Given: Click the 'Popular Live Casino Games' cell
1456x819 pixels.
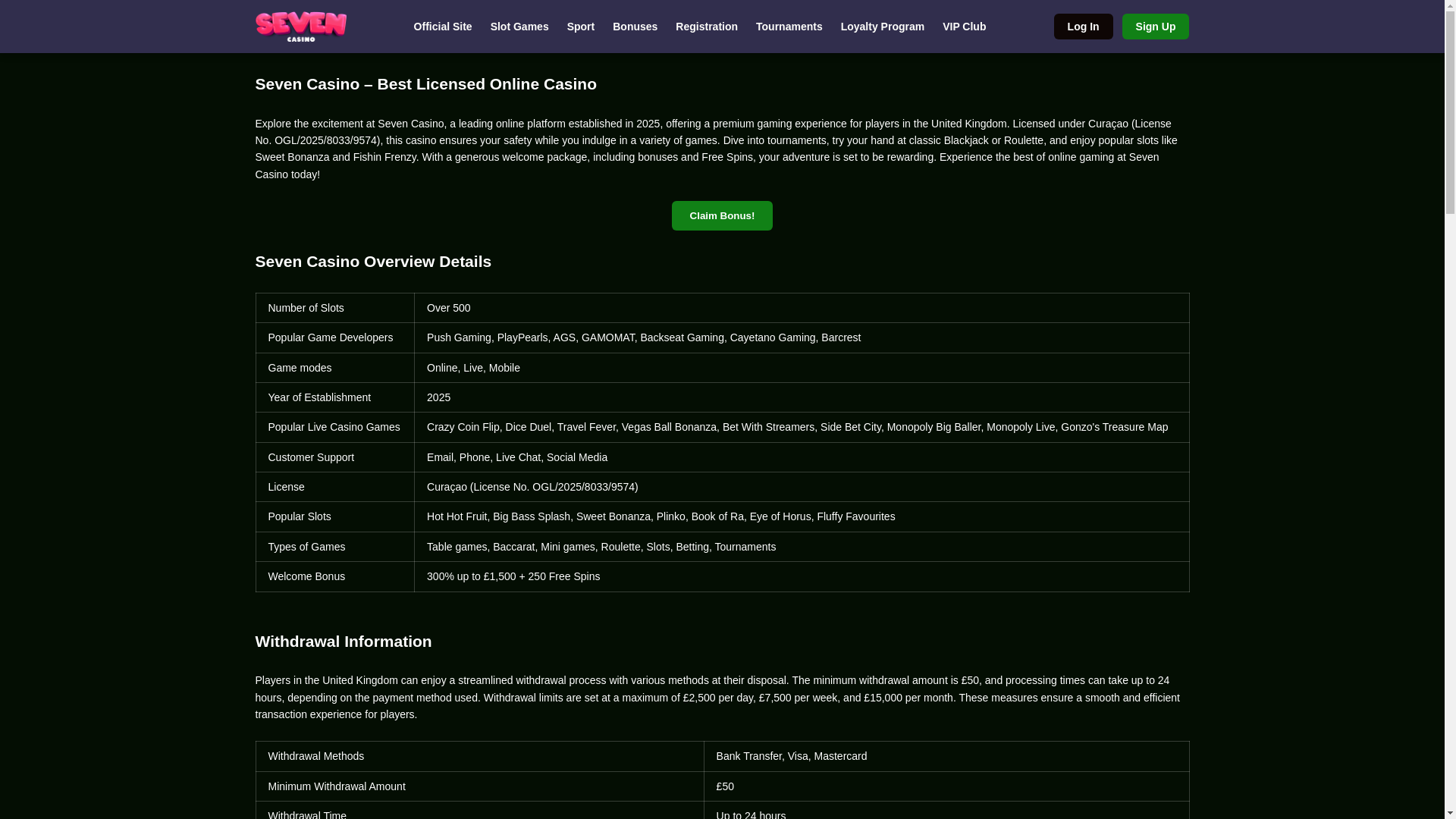Looking at the screenshot, I should (335, 427).
